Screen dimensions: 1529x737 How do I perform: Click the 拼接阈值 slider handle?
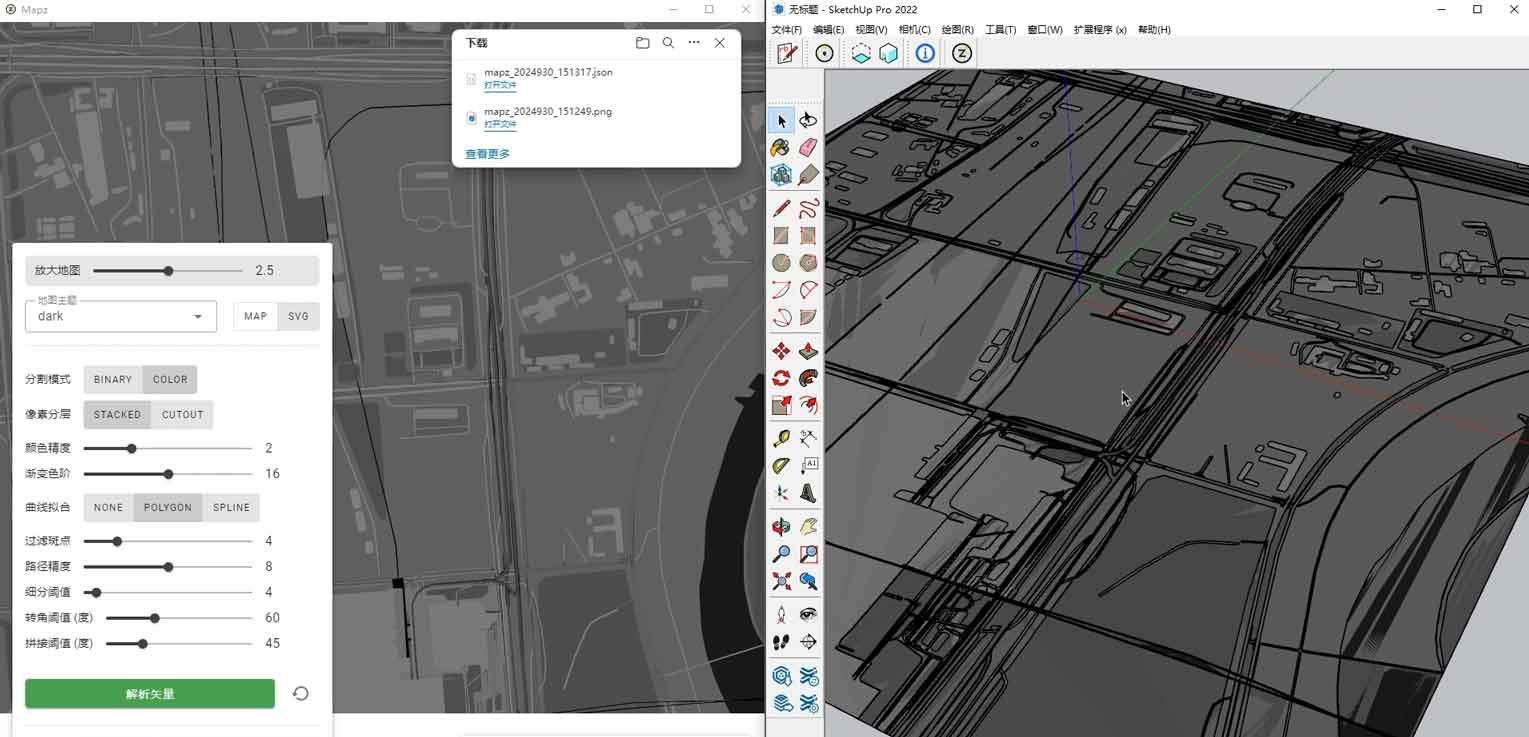pos(143,644)
